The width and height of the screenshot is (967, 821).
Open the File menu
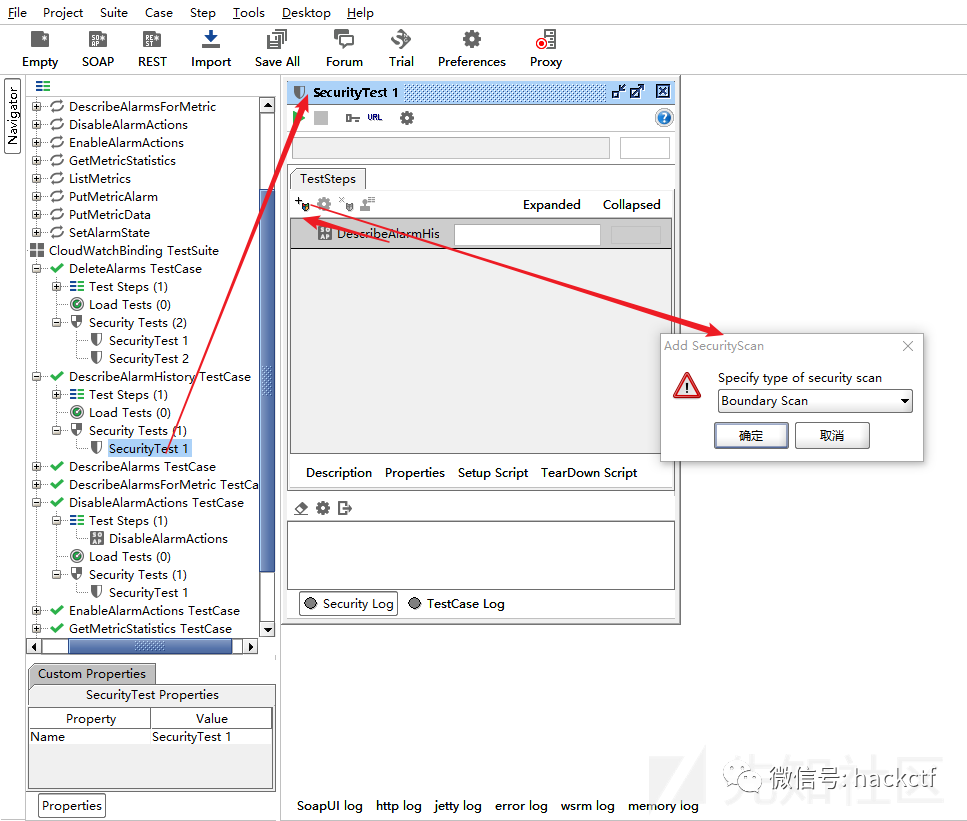point(17,12)
